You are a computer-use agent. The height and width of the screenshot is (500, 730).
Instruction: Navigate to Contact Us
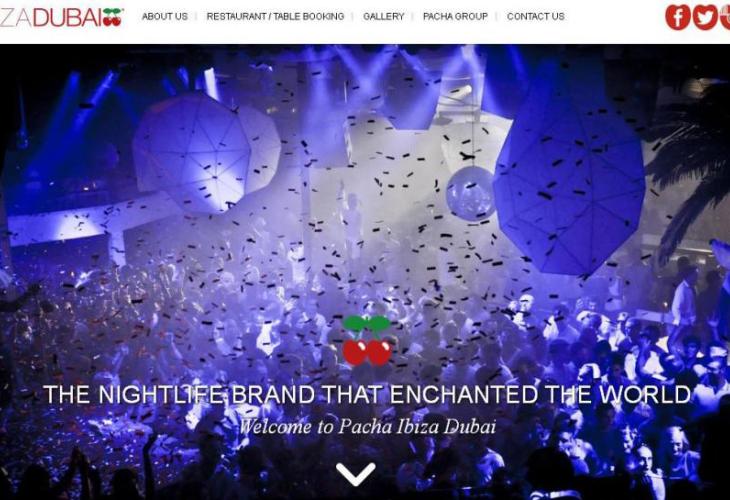click(536, 16)
